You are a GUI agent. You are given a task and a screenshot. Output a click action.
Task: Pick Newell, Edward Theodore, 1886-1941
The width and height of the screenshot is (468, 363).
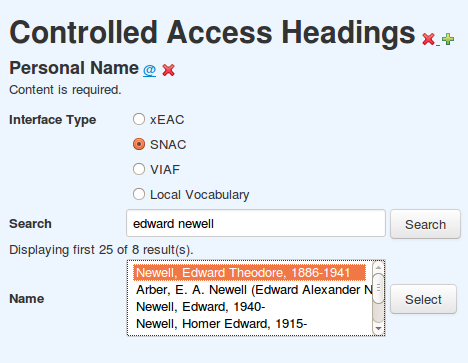[x=250, y=273]
